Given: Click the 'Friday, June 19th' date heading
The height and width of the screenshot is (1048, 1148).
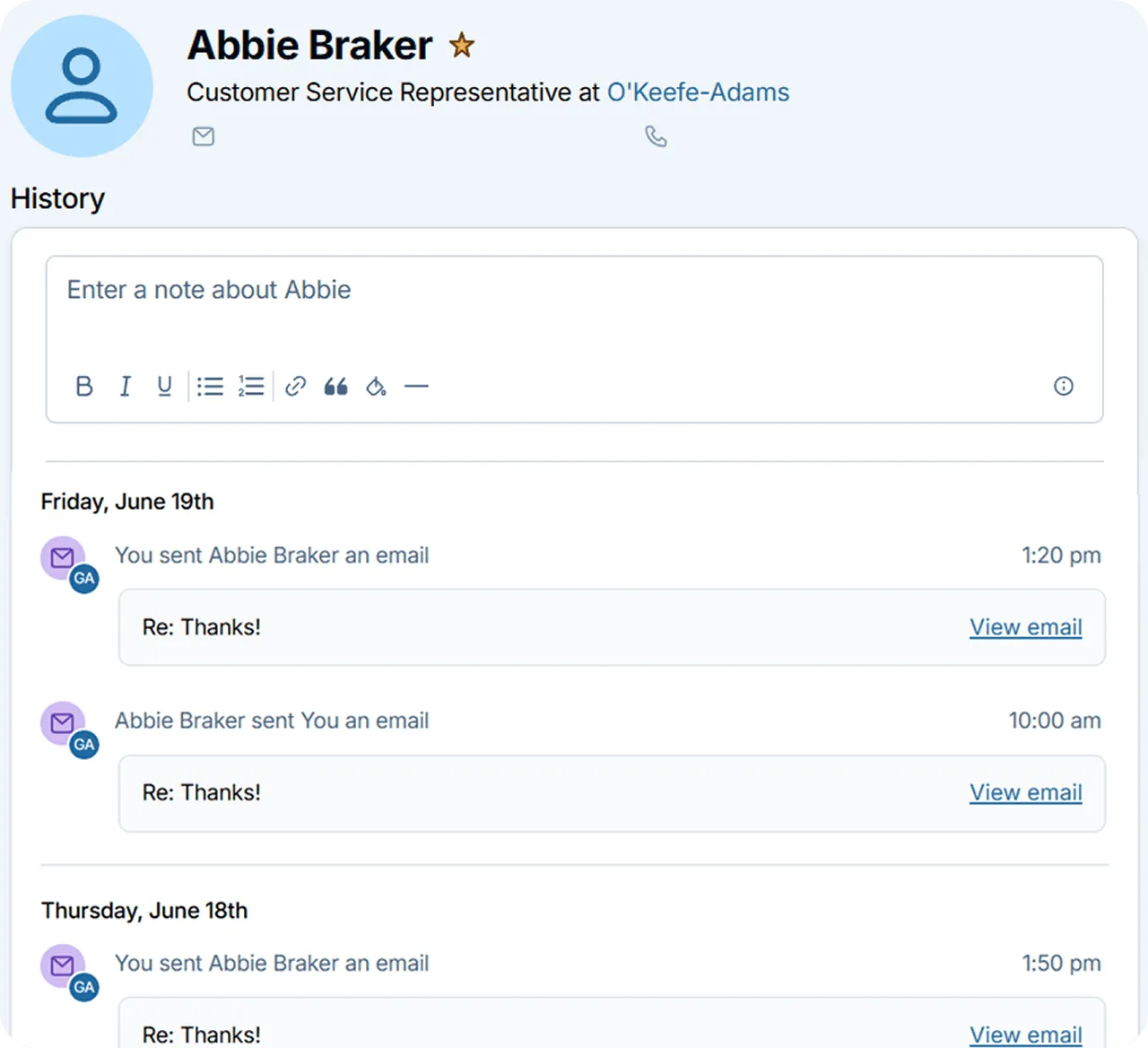Looking at the screenshot, I should (x=127, y=502).
